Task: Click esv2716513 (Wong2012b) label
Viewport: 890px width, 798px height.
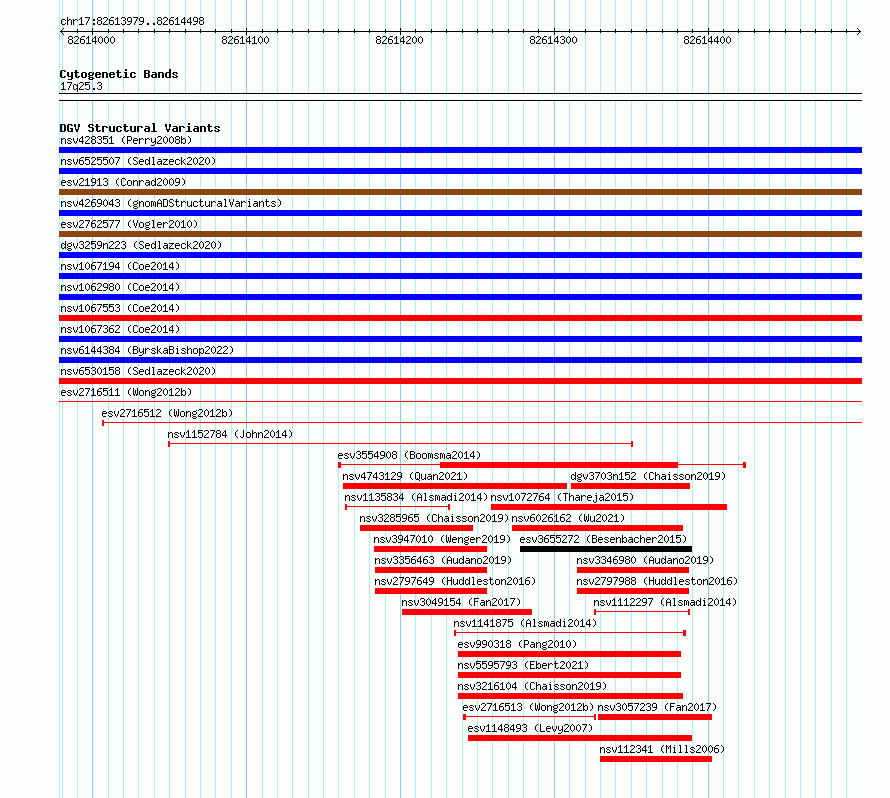Action: click(x=528, y=707)
